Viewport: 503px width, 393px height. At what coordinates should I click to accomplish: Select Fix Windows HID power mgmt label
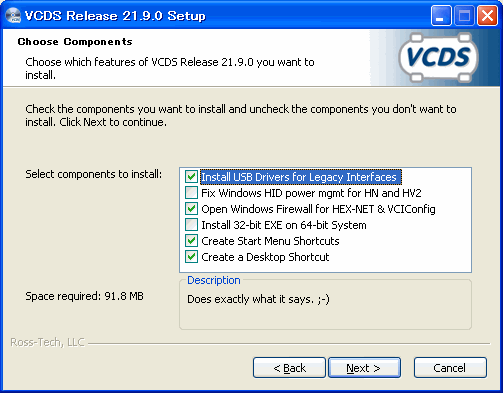(311, 193)
